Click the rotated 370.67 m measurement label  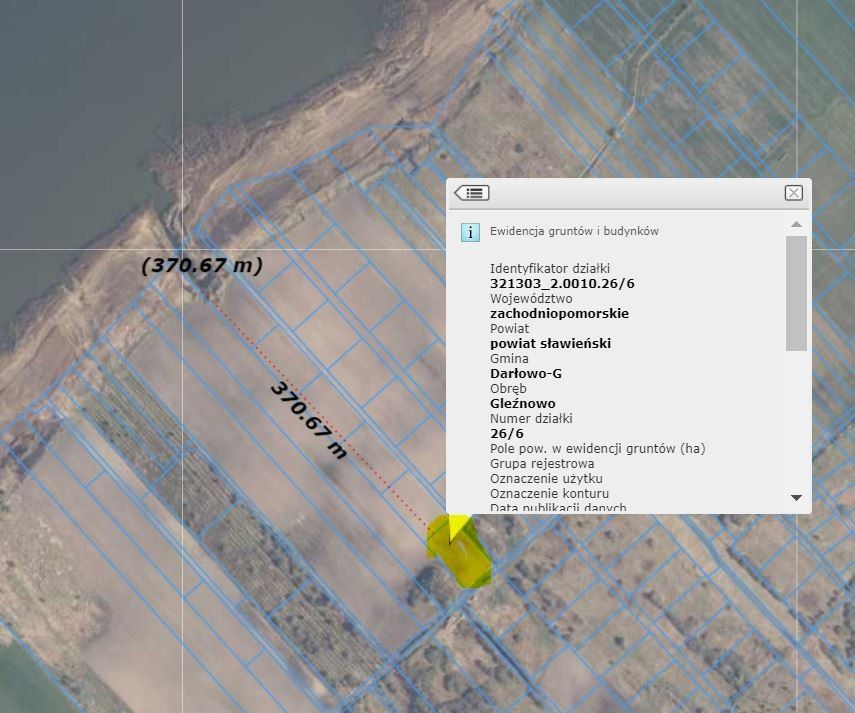309,420
